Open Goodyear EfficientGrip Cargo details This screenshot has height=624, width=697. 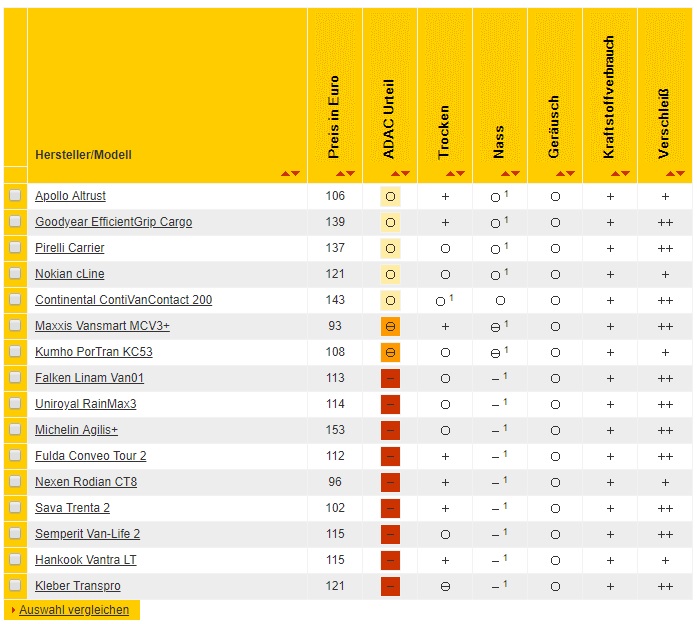113,222
